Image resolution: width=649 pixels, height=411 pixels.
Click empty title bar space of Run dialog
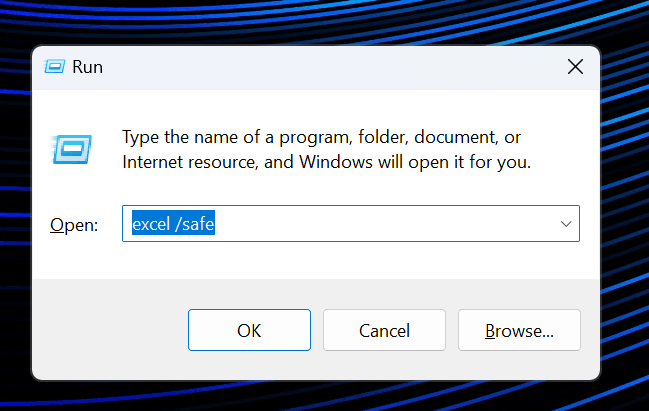(320, 68)
